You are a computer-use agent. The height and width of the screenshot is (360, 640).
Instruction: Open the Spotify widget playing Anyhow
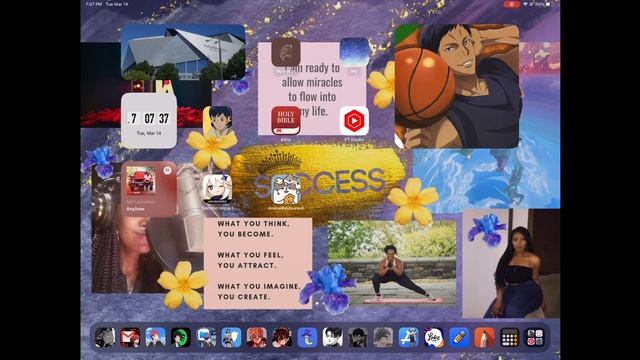[149, 189]
